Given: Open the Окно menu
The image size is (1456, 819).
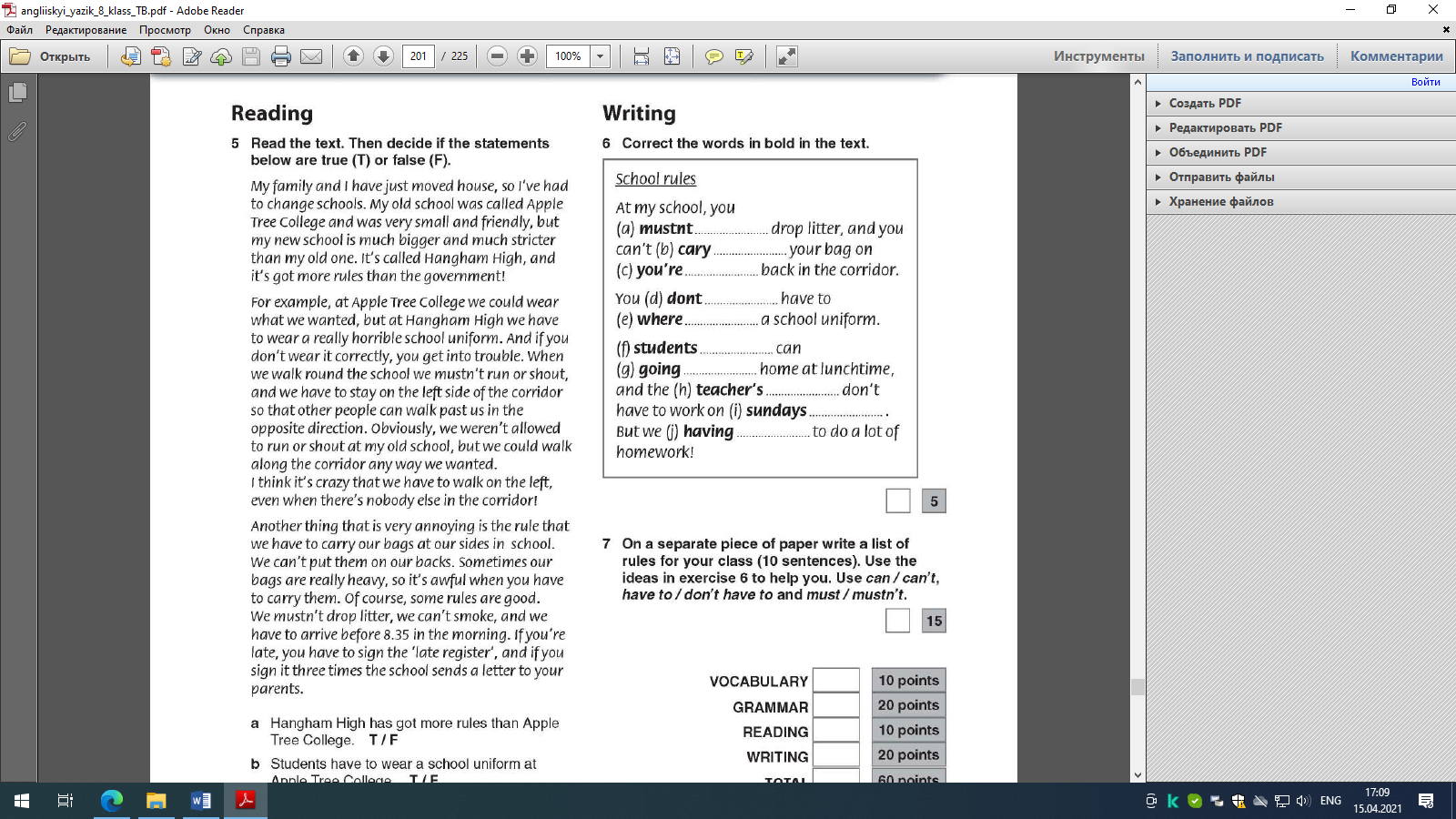Looking at the screenshot, I should (217, 30).
